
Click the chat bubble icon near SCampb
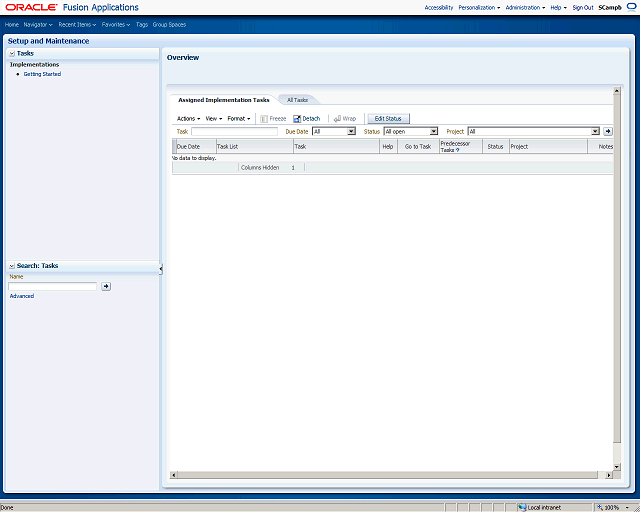631,7
